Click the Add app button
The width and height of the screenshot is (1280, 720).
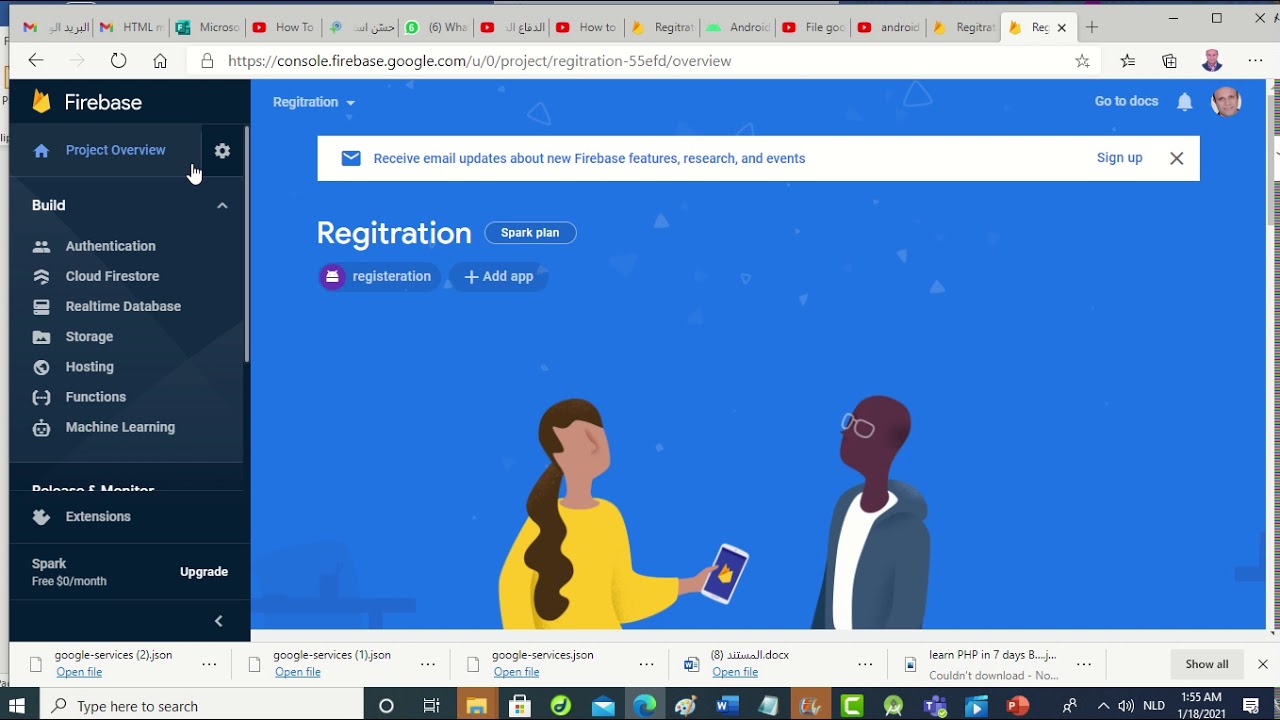pyautogui.click(x=498, y=277)
